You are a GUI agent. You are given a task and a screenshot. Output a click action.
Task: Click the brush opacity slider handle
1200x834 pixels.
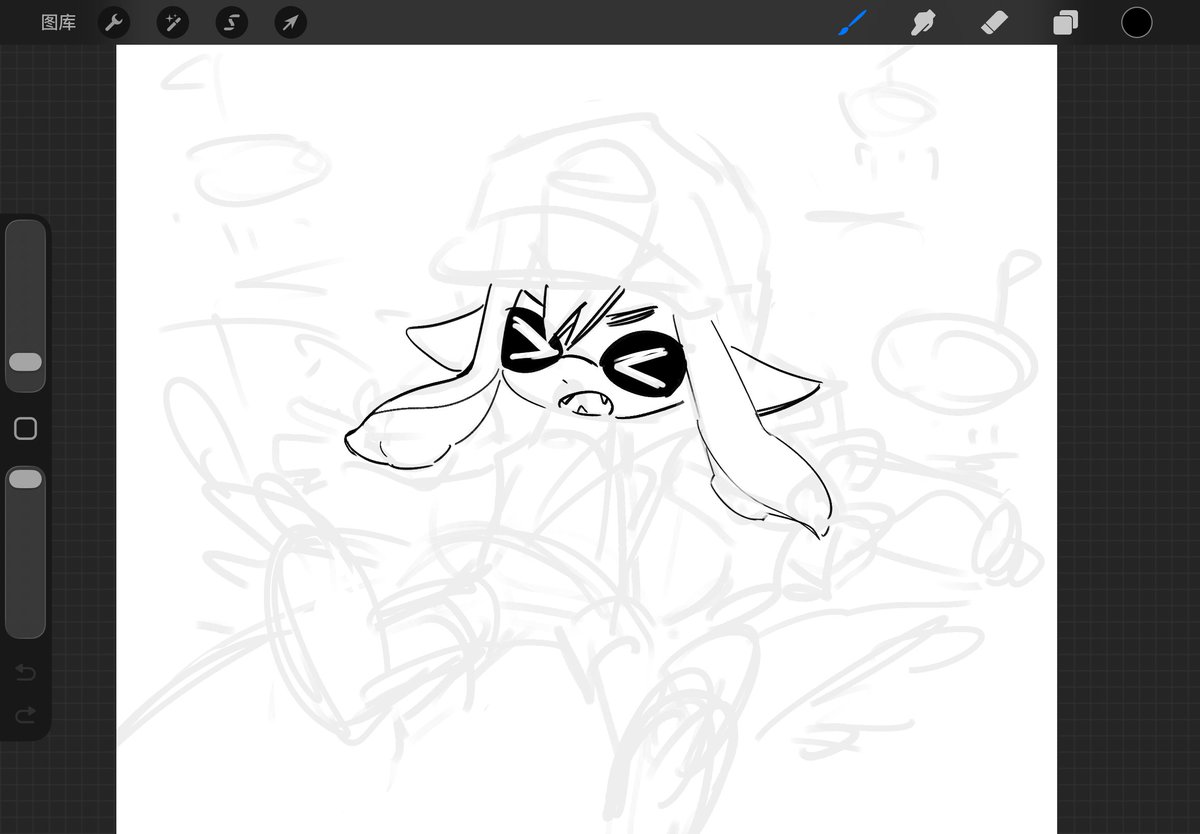(x=25, y=480)
